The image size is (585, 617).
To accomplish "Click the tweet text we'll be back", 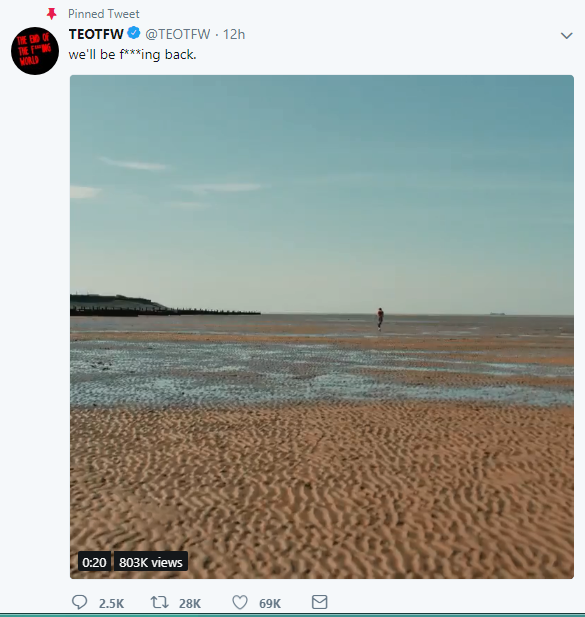I will [x=132, y=54].
